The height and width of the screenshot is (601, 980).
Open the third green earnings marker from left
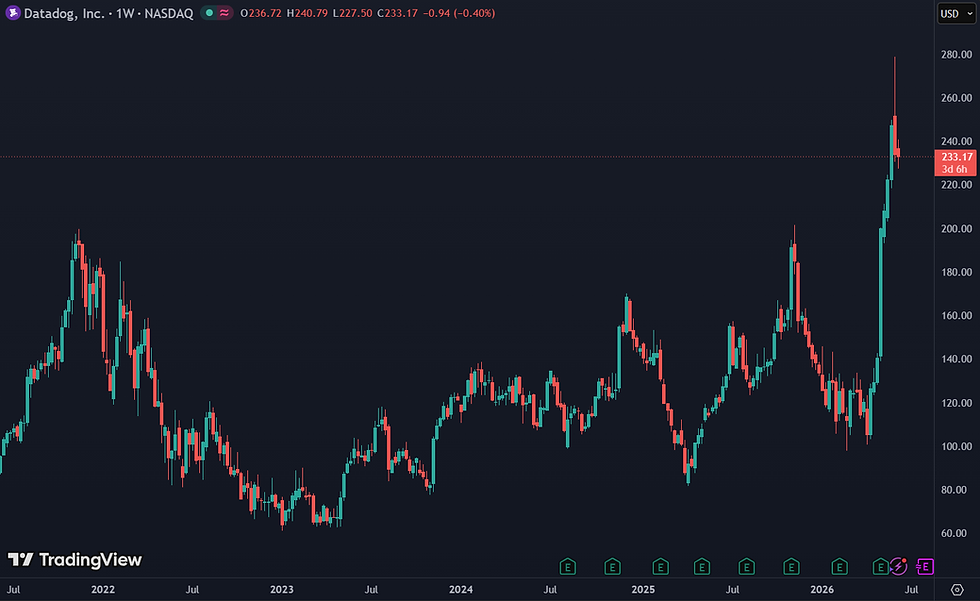[660, 567]
